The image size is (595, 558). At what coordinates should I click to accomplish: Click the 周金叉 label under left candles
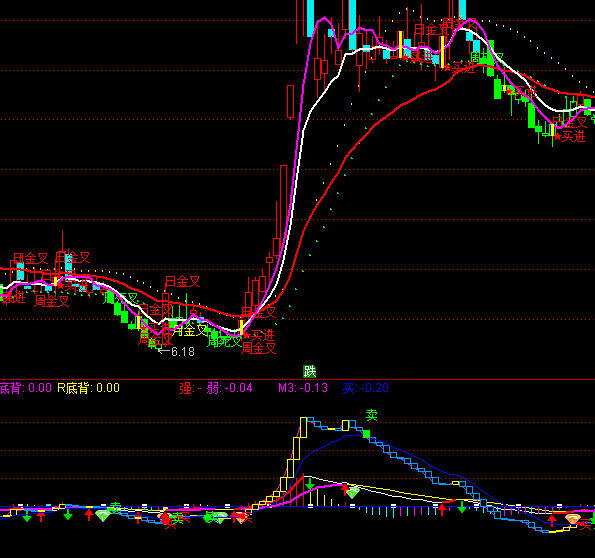52,301
